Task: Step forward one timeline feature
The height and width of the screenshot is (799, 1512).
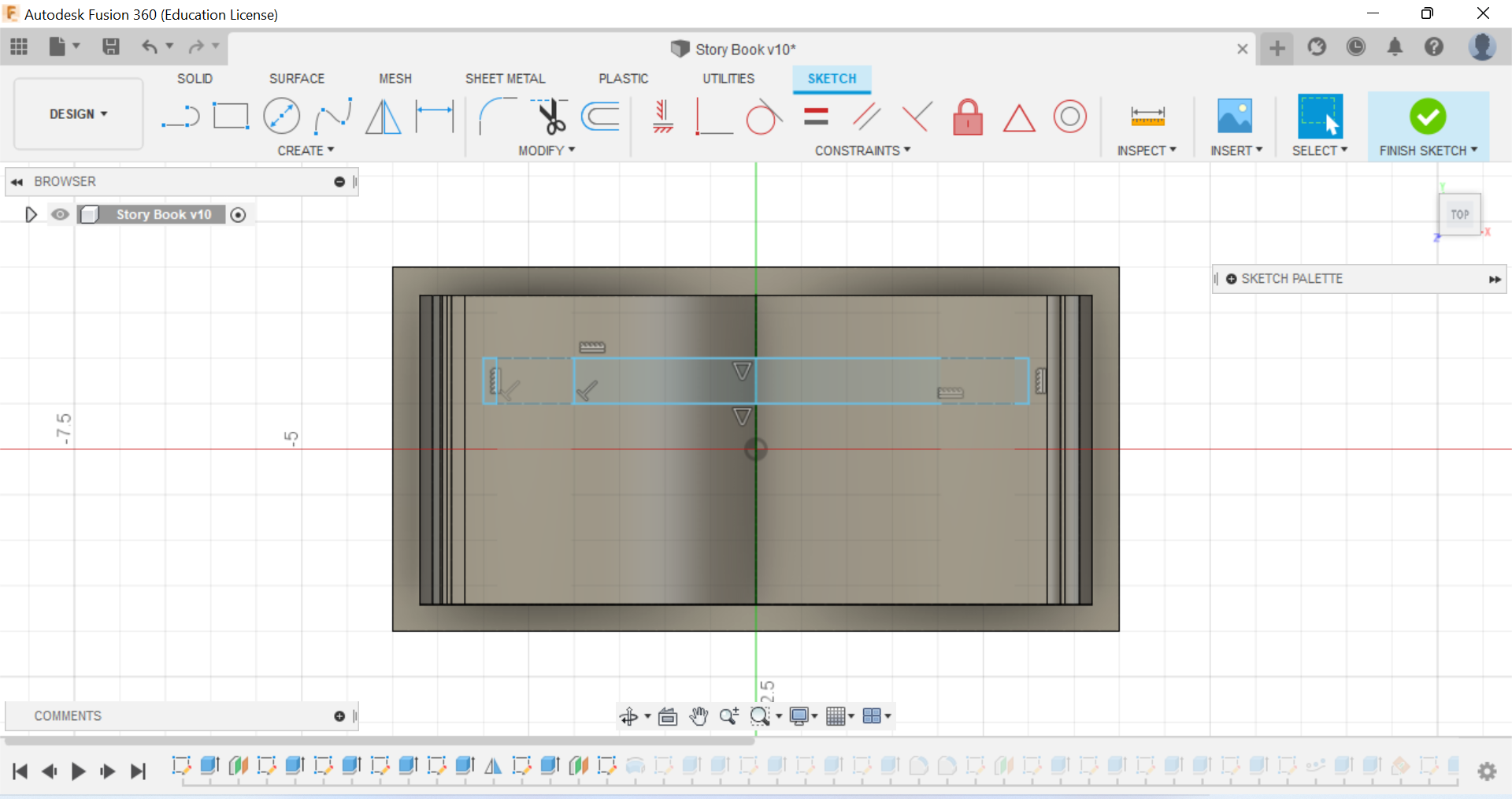Action: 107,771
